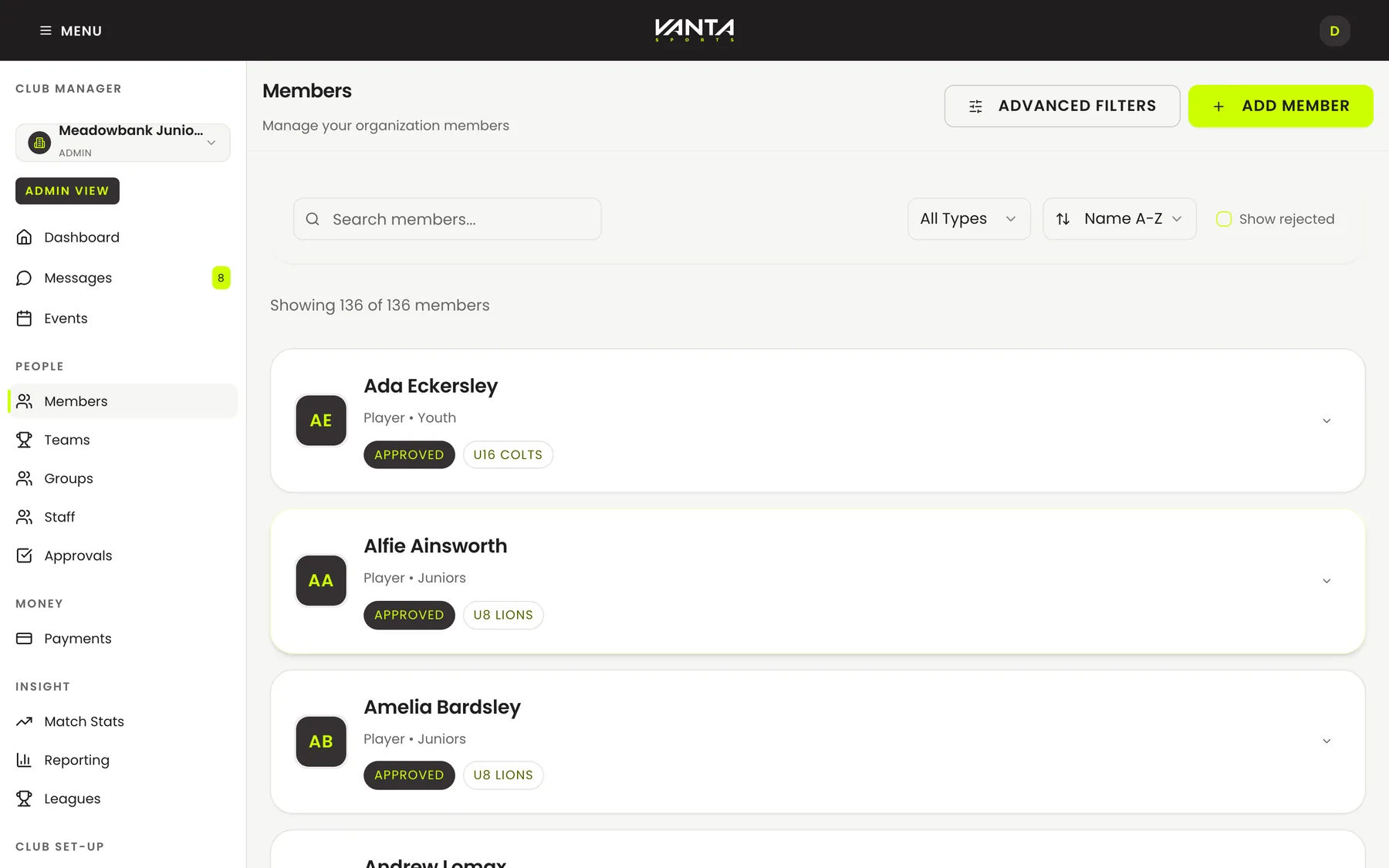The height and width of the screenshot is (868, 1389).
Task: Click the Showing 136 of 136 members text
Action: [x=380, y=305]
